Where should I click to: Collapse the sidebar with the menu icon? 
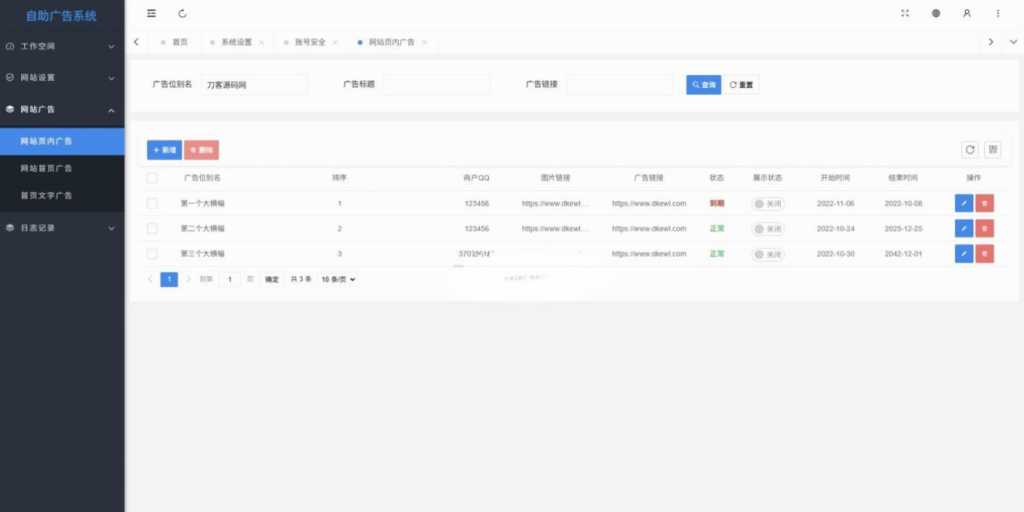(152, 13)
